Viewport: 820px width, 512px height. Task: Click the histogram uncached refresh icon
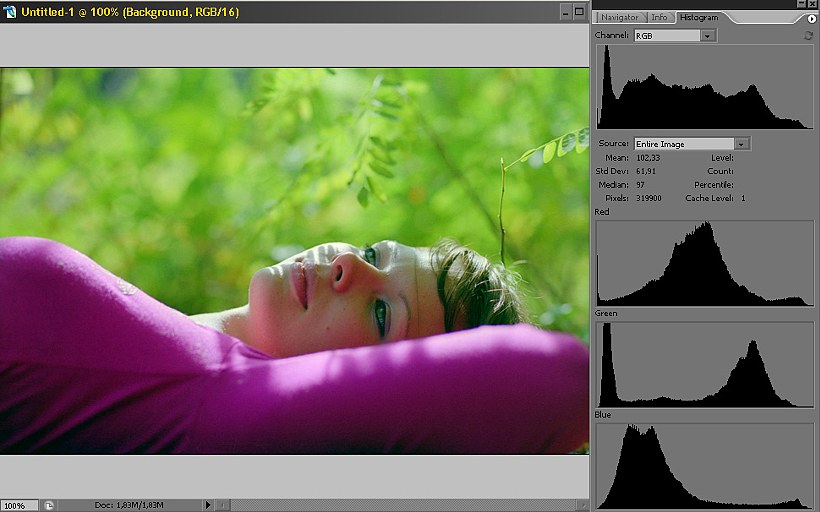808,36
